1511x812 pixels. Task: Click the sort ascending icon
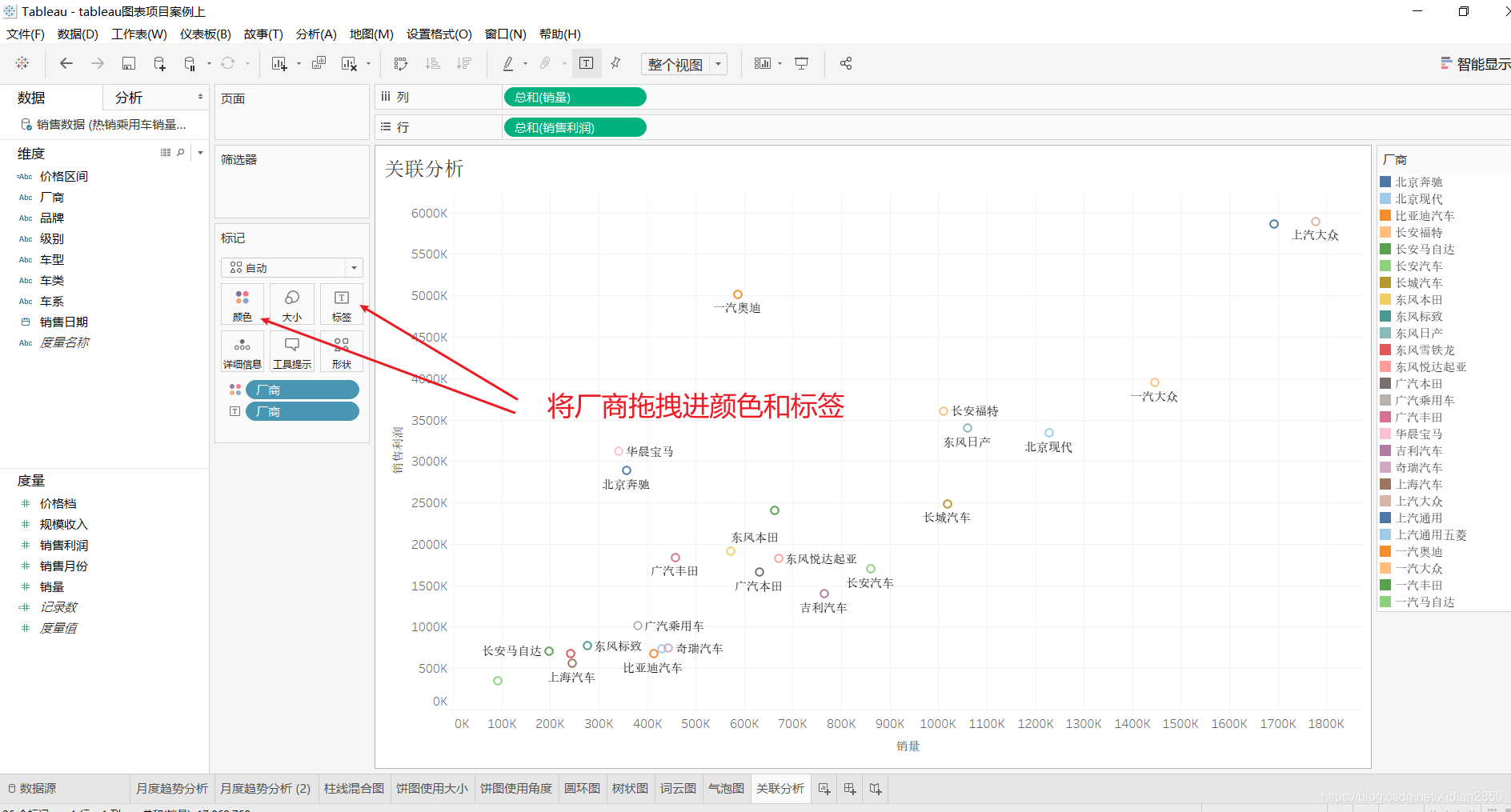pyautogui.click(x=433, y=63)
